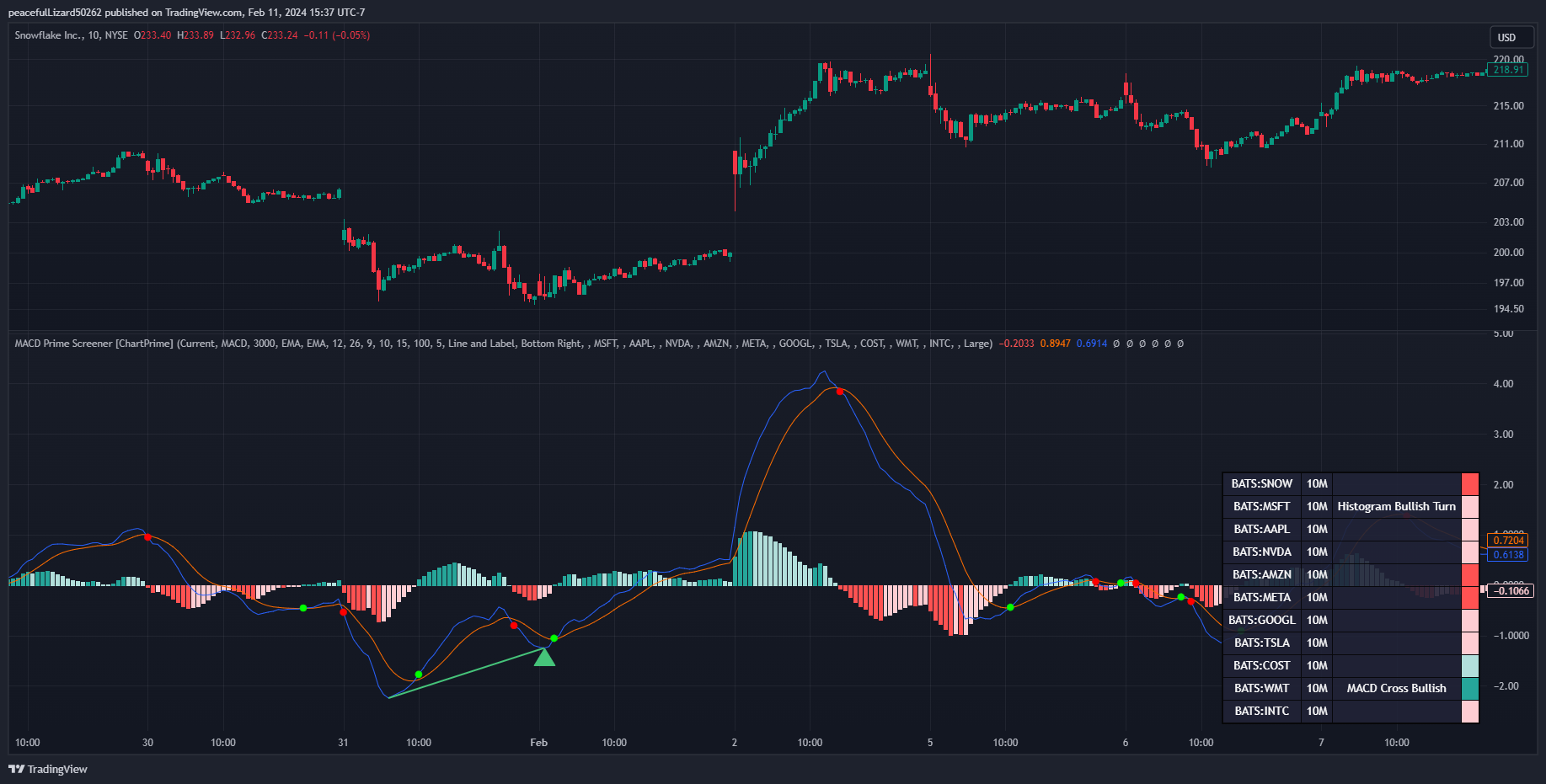Screen dimensions: 1546x784
Task: Select the BATS:MSFT row in screener table
Action: point(1351,507)
